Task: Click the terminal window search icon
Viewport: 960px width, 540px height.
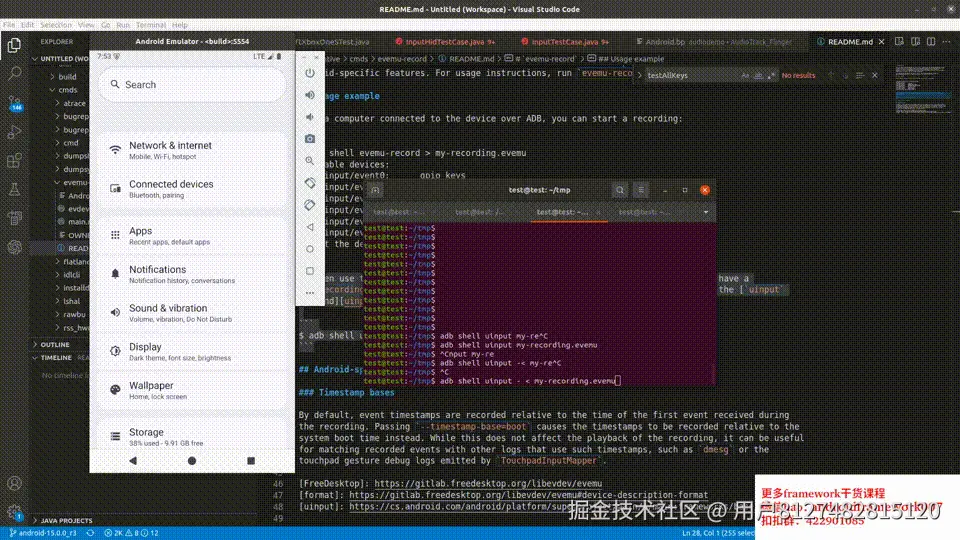Action: click(620, 190)
